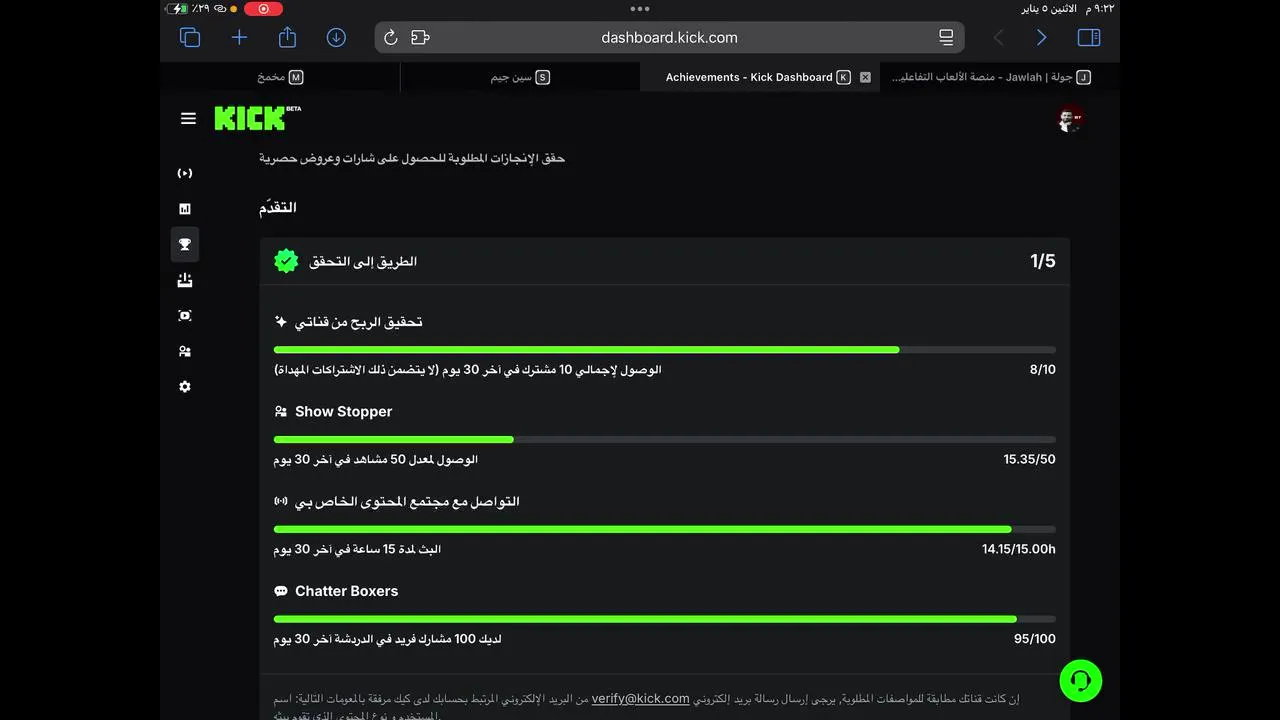Click the 95/100 chatters value
Screen dimensions: 1280x720
[x=1035, y=639]
